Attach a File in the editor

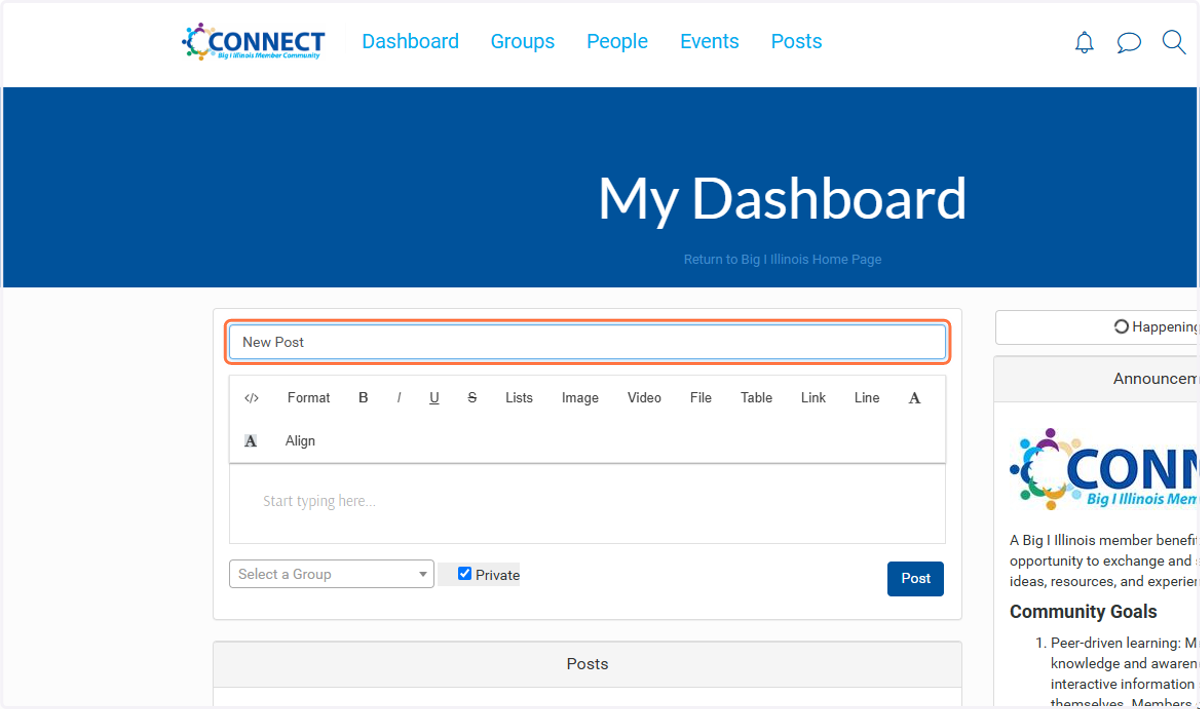pos(701,398)
